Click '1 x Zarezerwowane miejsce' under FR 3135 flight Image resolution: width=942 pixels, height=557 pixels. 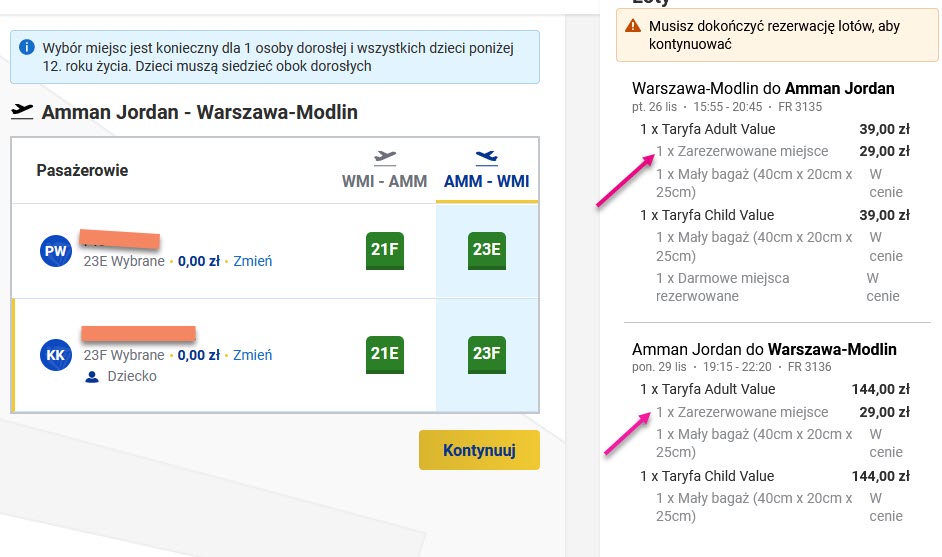(x=742, y=151)
